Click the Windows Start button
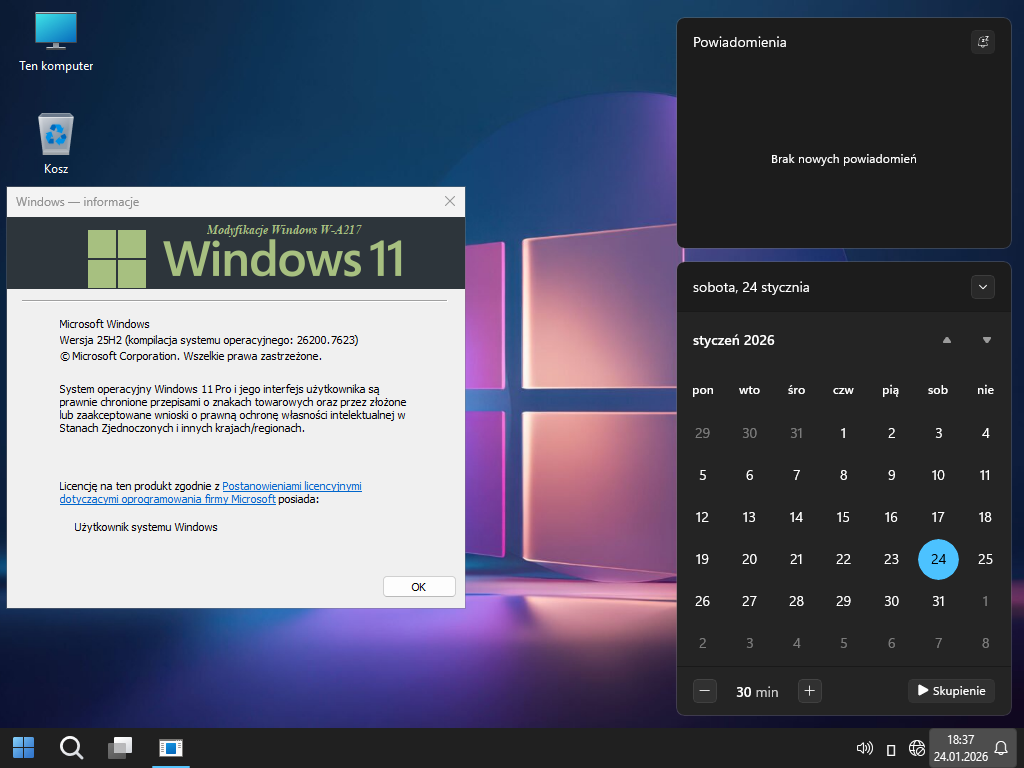The height and width of the screenshot is (768, 1024). 23,747
